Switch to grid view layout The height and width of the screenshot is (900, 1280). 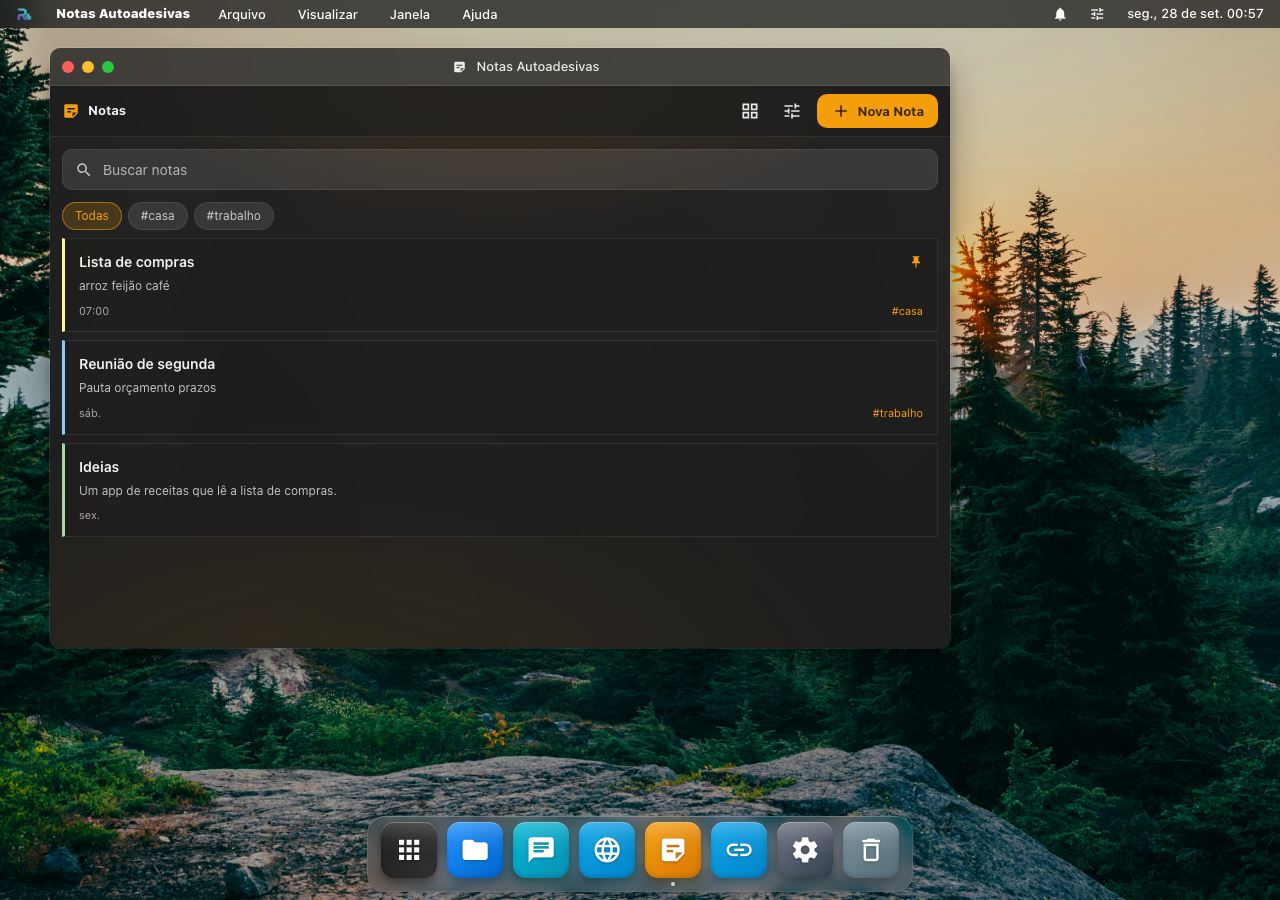pyautogui.click(x=750, y=111)
